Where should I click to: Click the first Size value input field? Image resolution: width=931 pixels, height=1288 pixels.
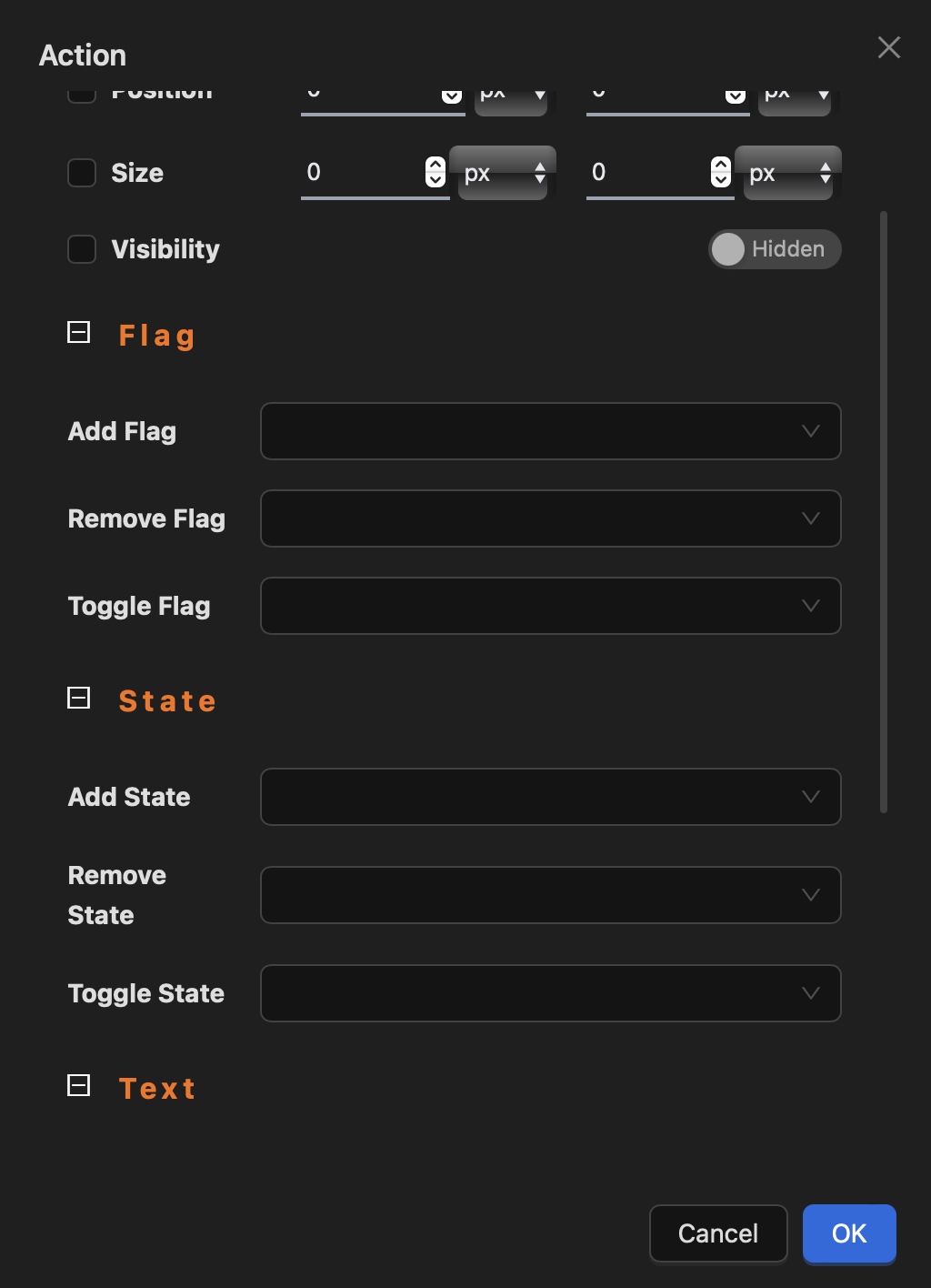point(362,173)
